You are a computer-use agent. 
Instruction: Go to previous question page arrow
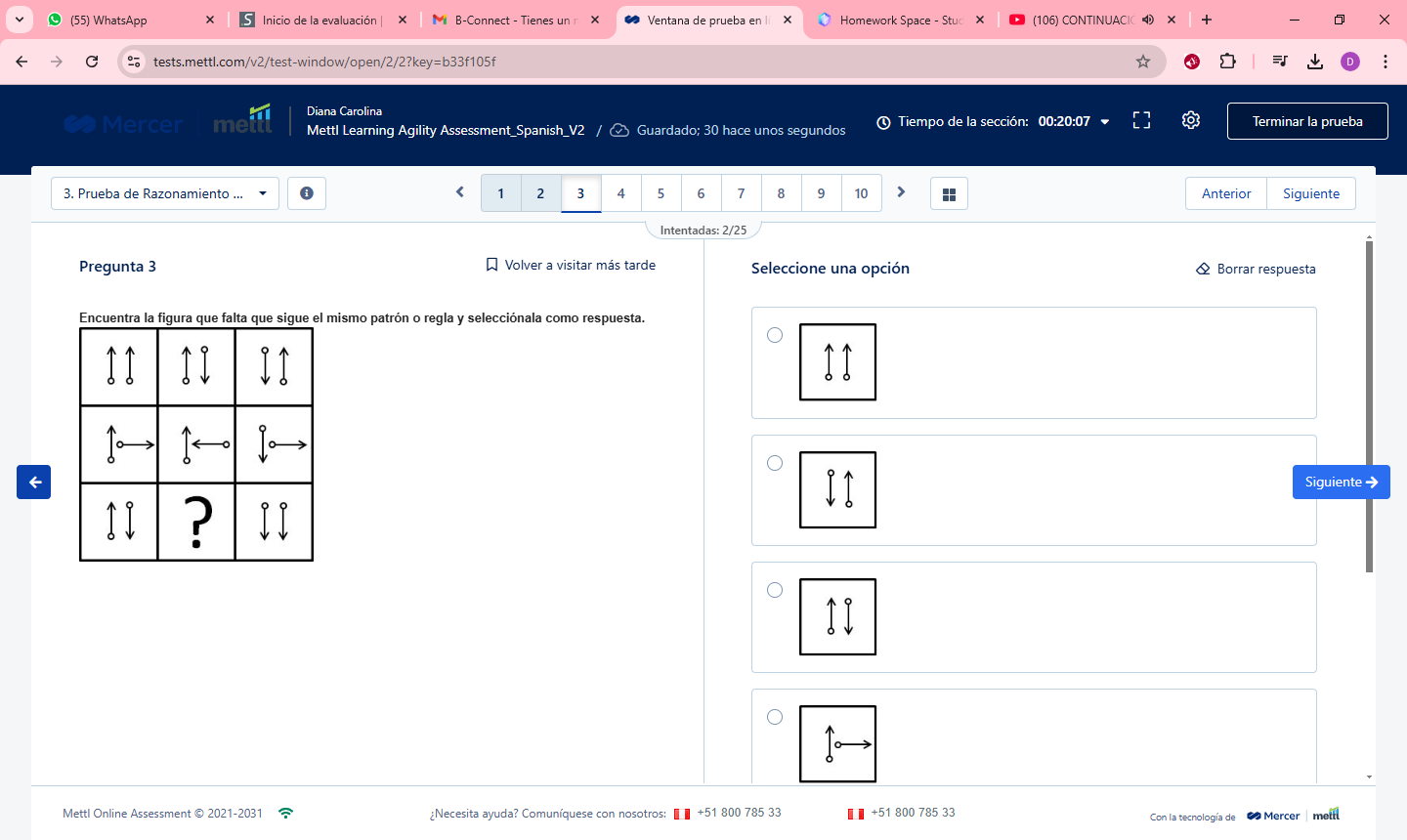coord(460,192)
